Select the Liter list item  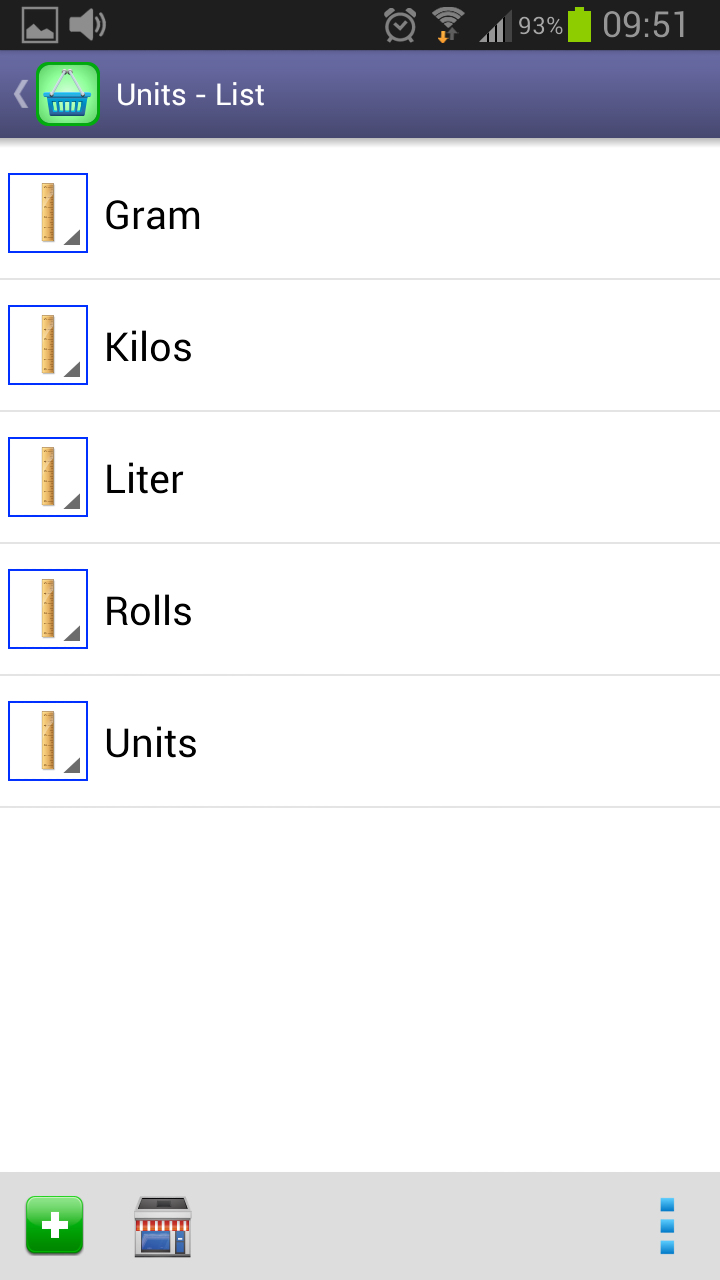tap(400, 479)
